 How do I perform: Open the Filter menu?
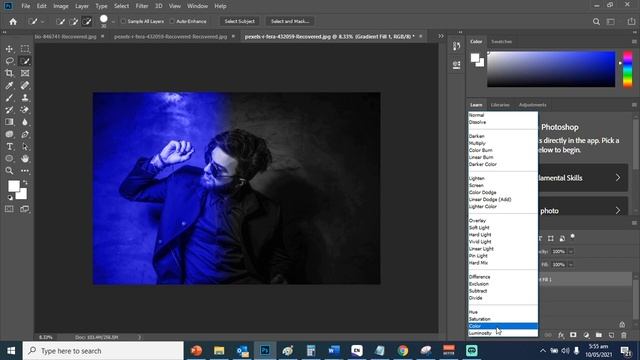click(142, 6)
